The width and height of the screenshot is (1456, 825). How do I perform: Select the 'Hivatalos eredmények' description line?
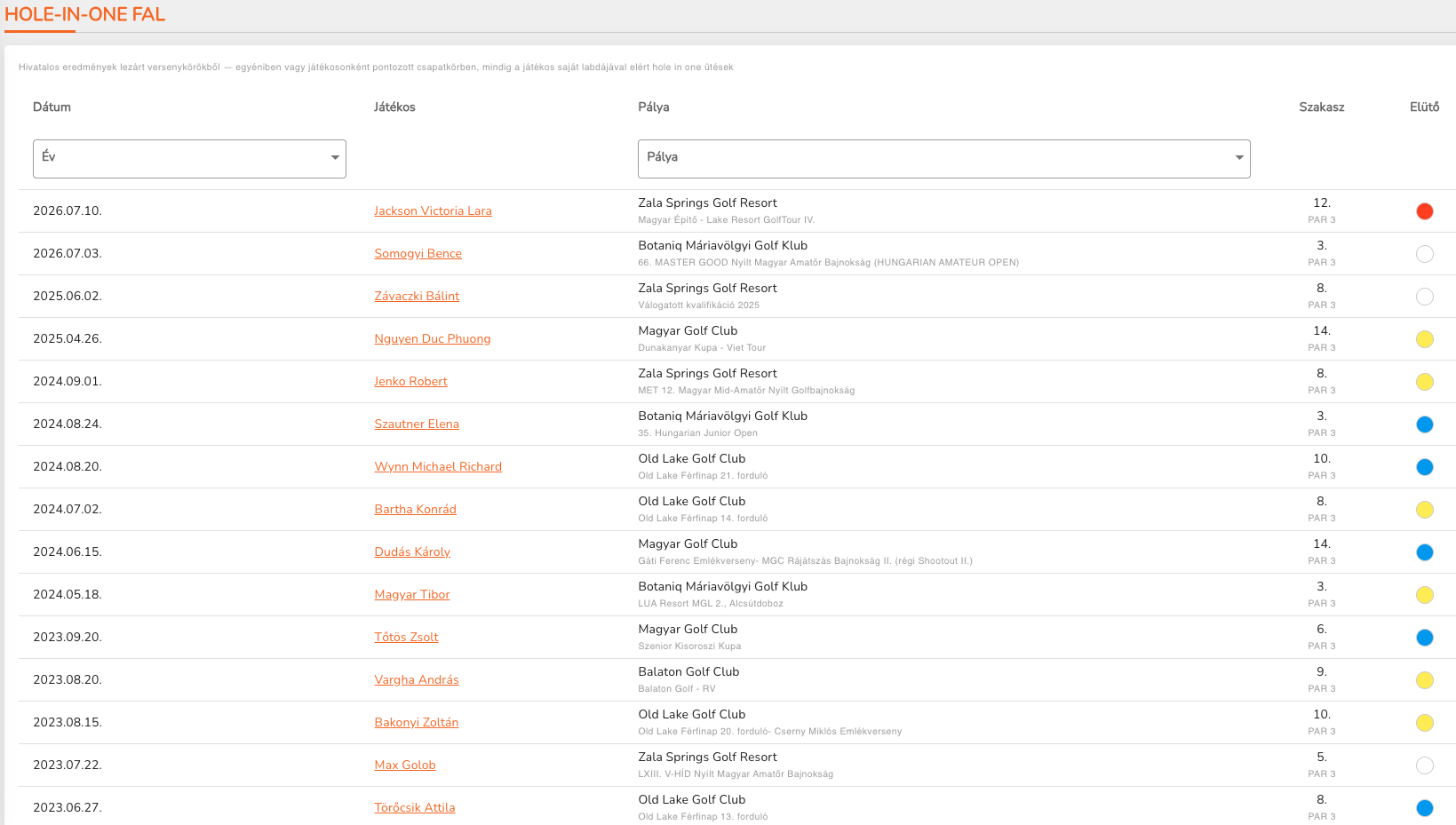376,67
